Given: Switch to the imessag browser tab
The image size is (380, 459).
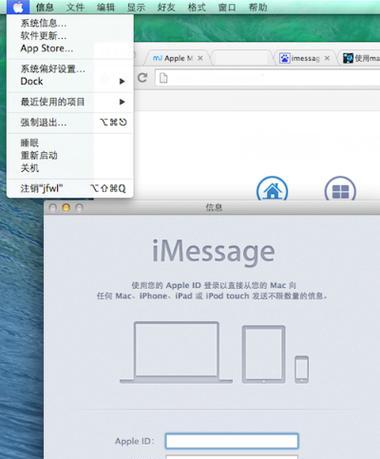Looking at the screenshot, I should click(305, 58).
